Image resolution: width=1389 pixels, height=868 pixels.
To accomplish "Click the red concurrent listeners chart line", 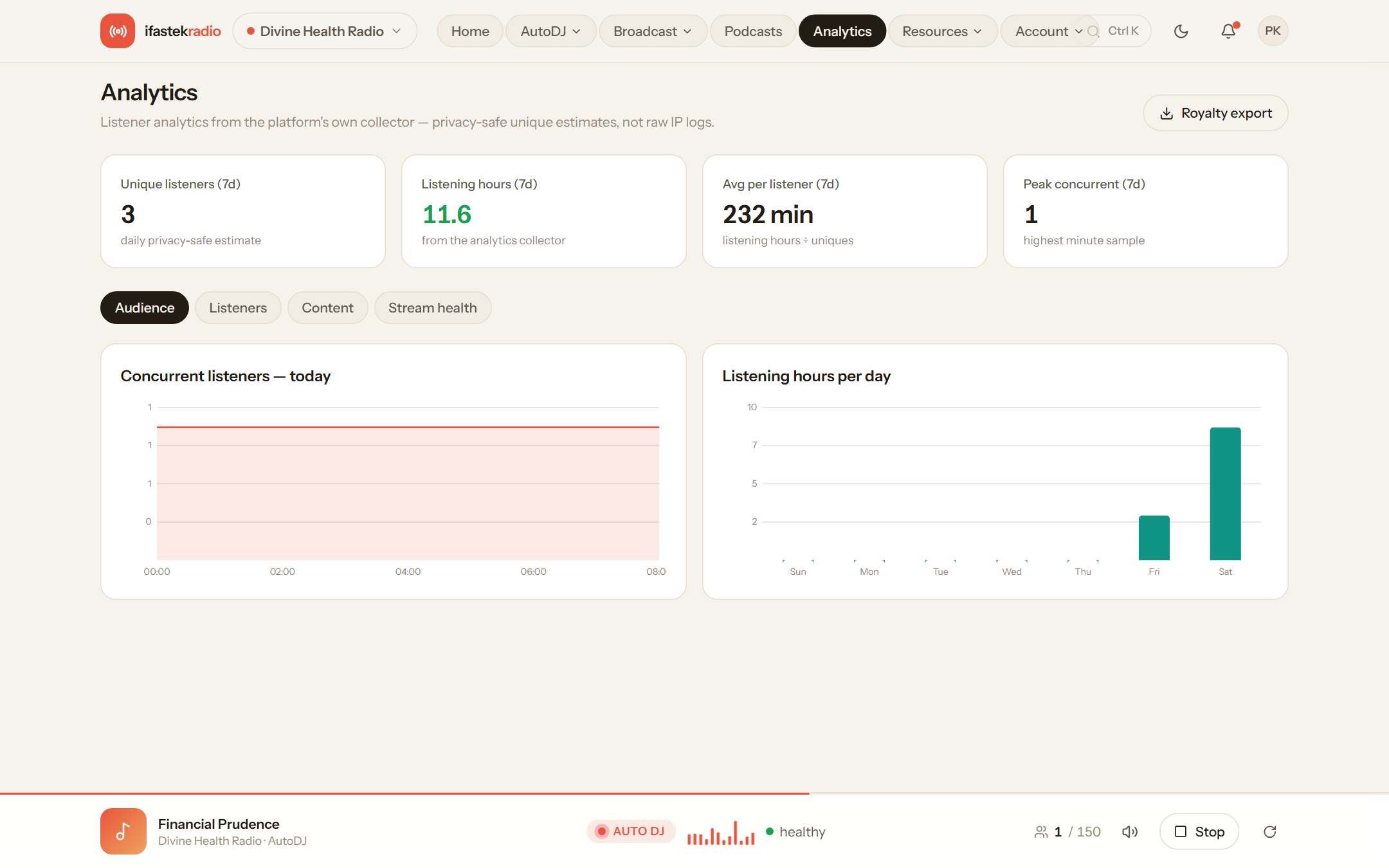I will (408, 427).
